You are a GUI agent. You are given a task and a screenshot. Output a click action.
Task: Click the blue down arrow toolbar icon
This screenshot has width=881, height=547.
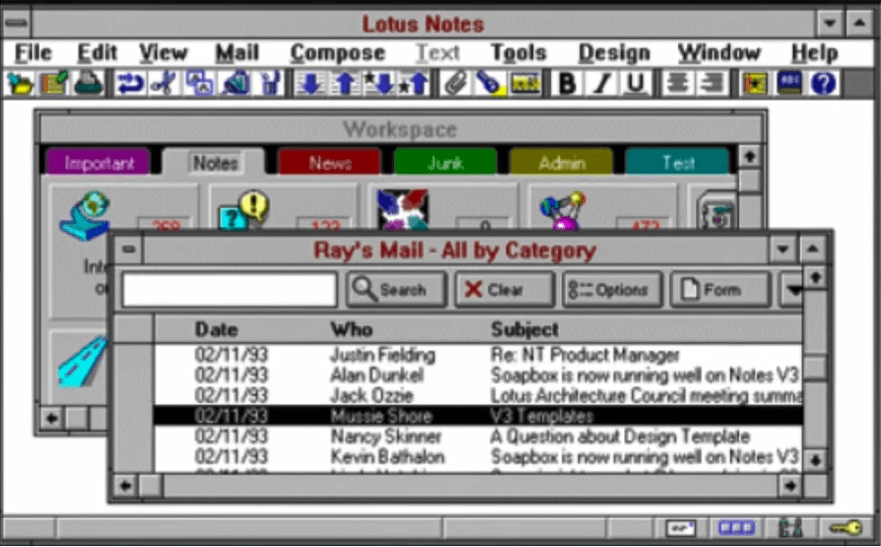(311, 83)
